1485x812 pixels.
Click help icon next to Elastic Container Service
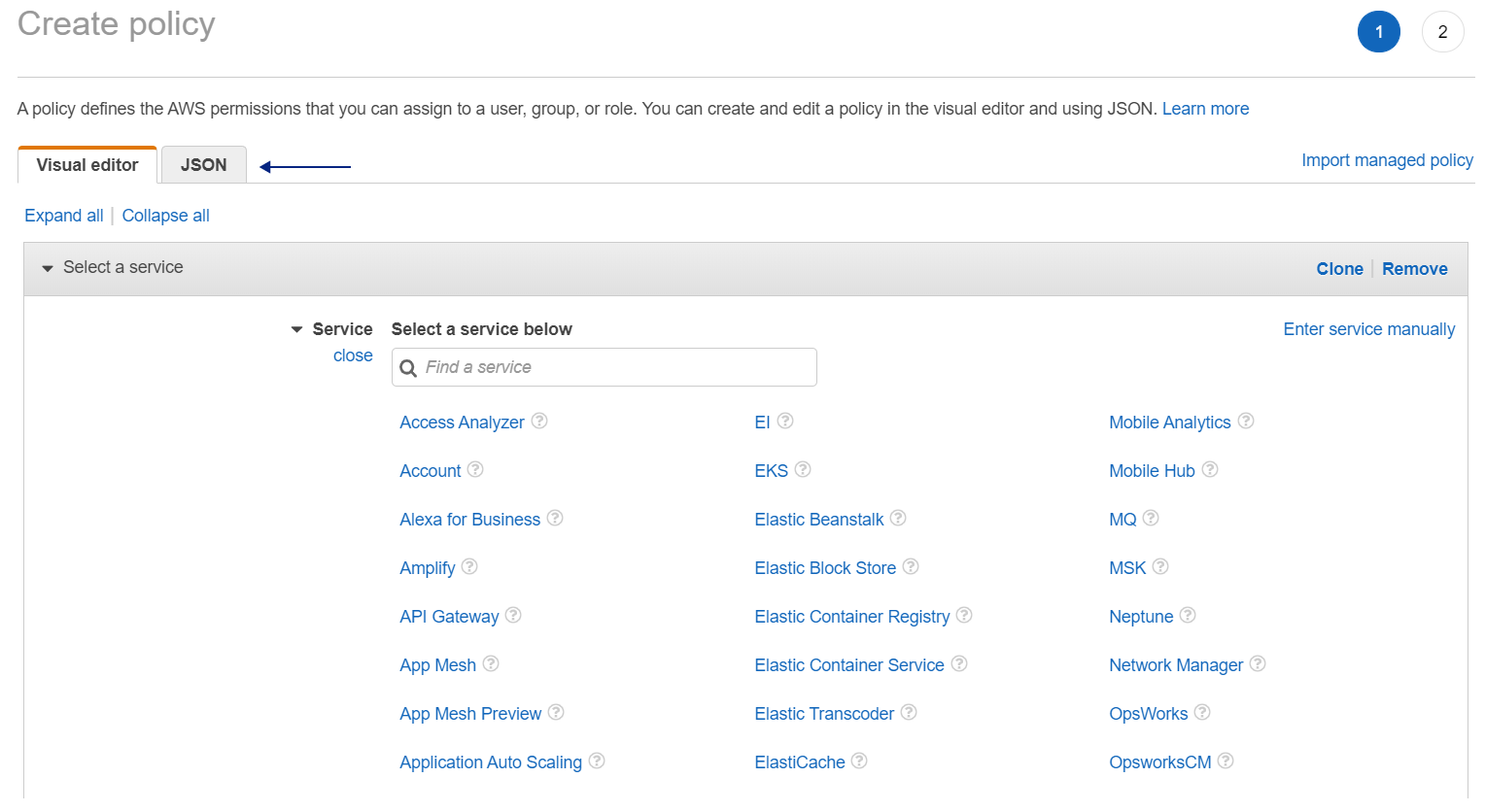click(959, 663)
